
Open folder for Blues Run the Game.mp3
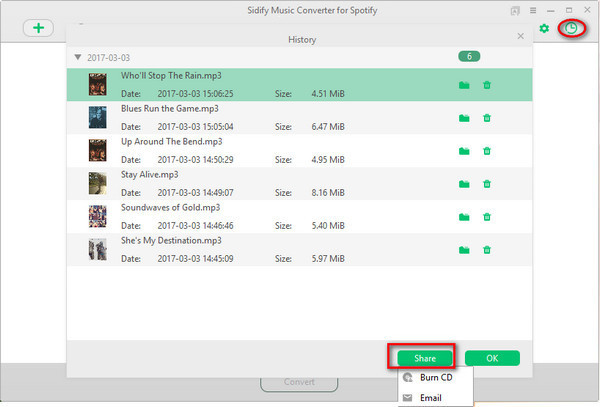[464, 118]
